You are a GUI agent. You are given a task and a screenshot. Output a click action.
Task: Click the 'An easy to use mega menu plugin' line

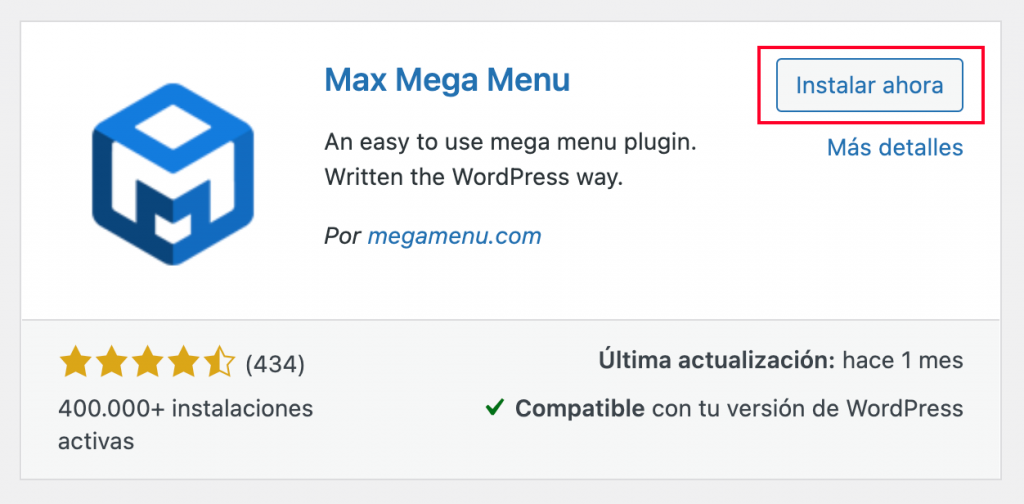pos(510,142)
